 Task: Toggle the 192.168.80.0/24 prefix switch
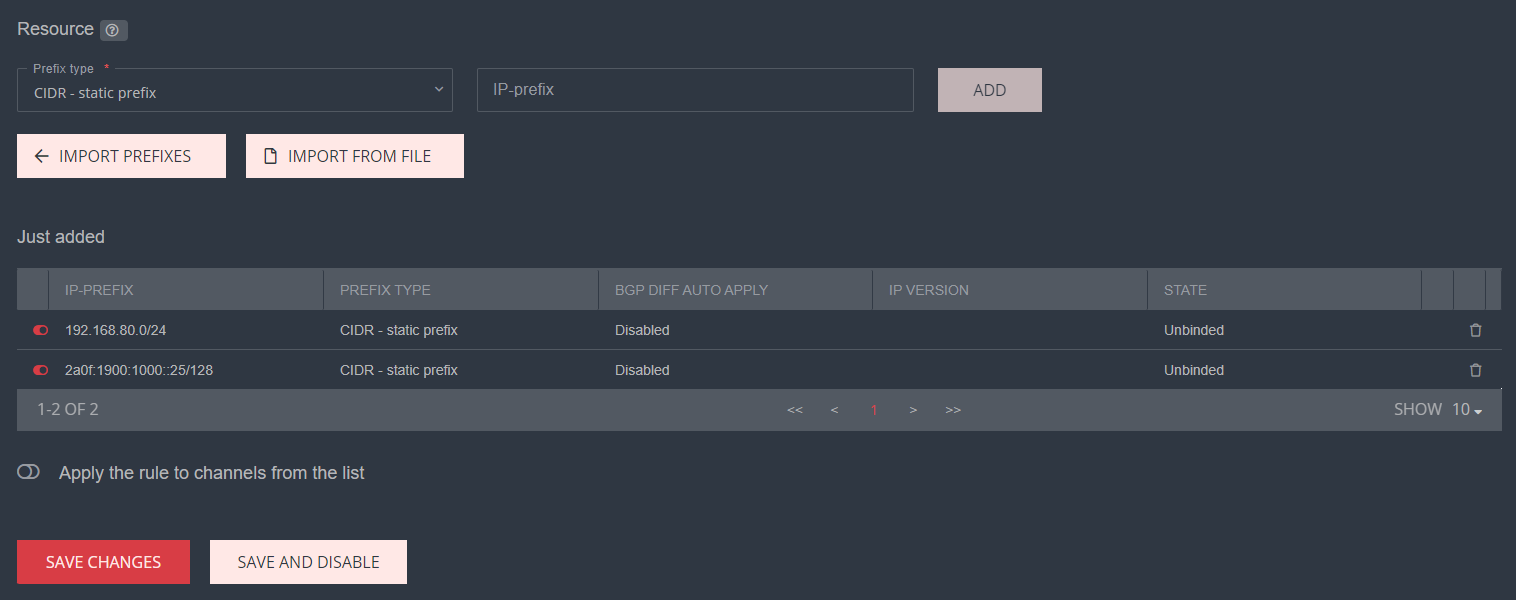(x=41, y=330)
